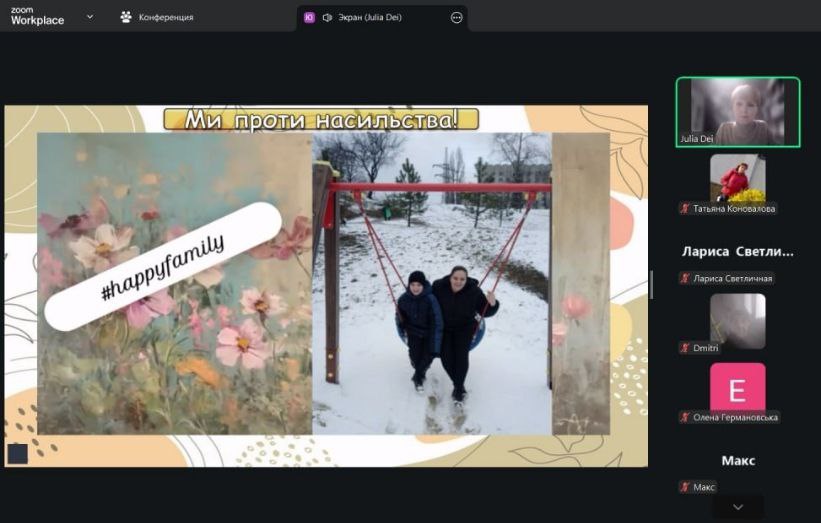Click the pink E avatar tile

(x=738, y=387)
